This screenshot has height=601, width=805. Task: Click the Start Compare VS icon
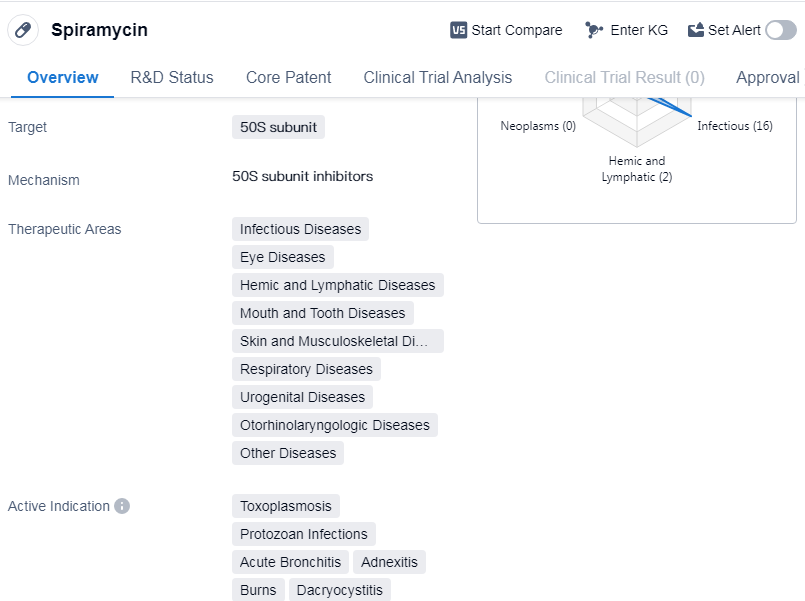click(459, 30)
